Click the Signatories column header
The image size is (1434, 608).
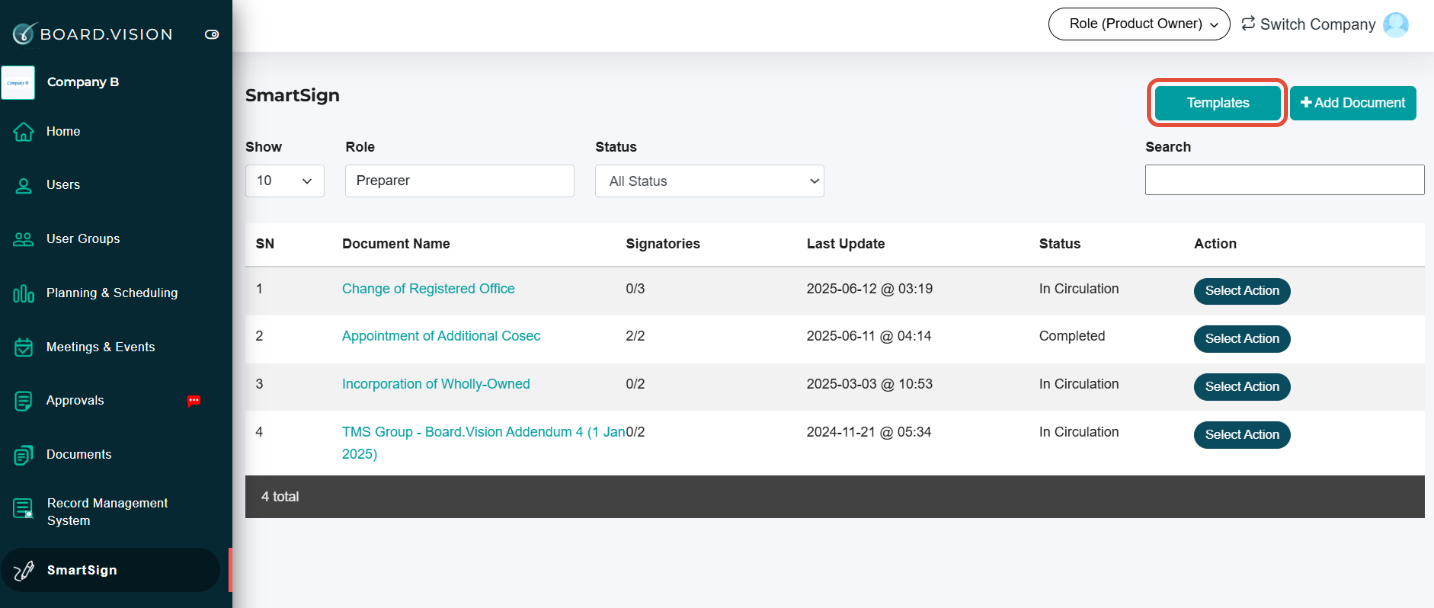point(663,244)
